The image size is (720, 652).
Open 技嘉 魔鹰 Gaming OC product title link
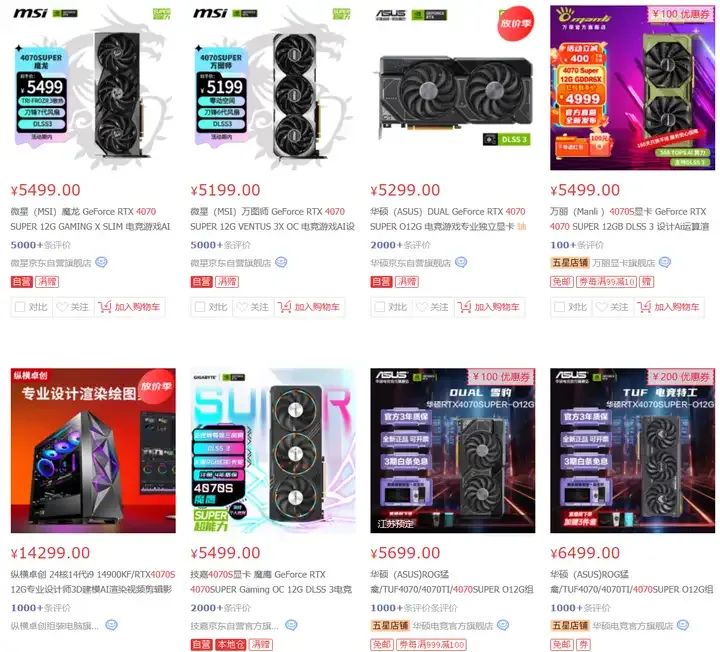click(271, 582)
